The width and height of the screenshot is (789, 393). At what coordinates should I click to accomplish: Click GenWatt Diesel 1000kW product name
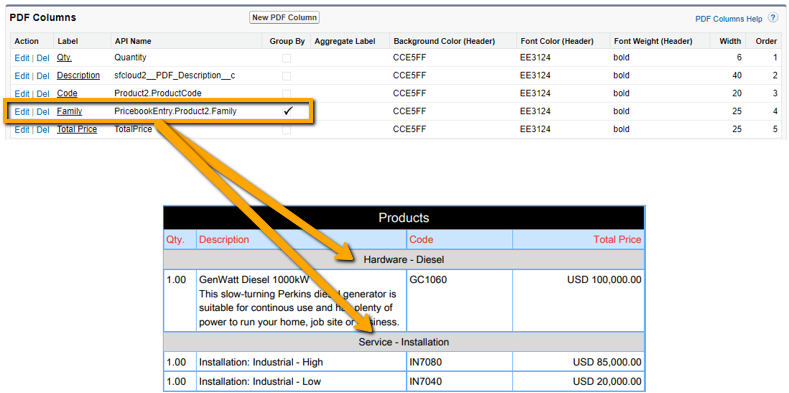pyautogui.click(x=254, y=280)
